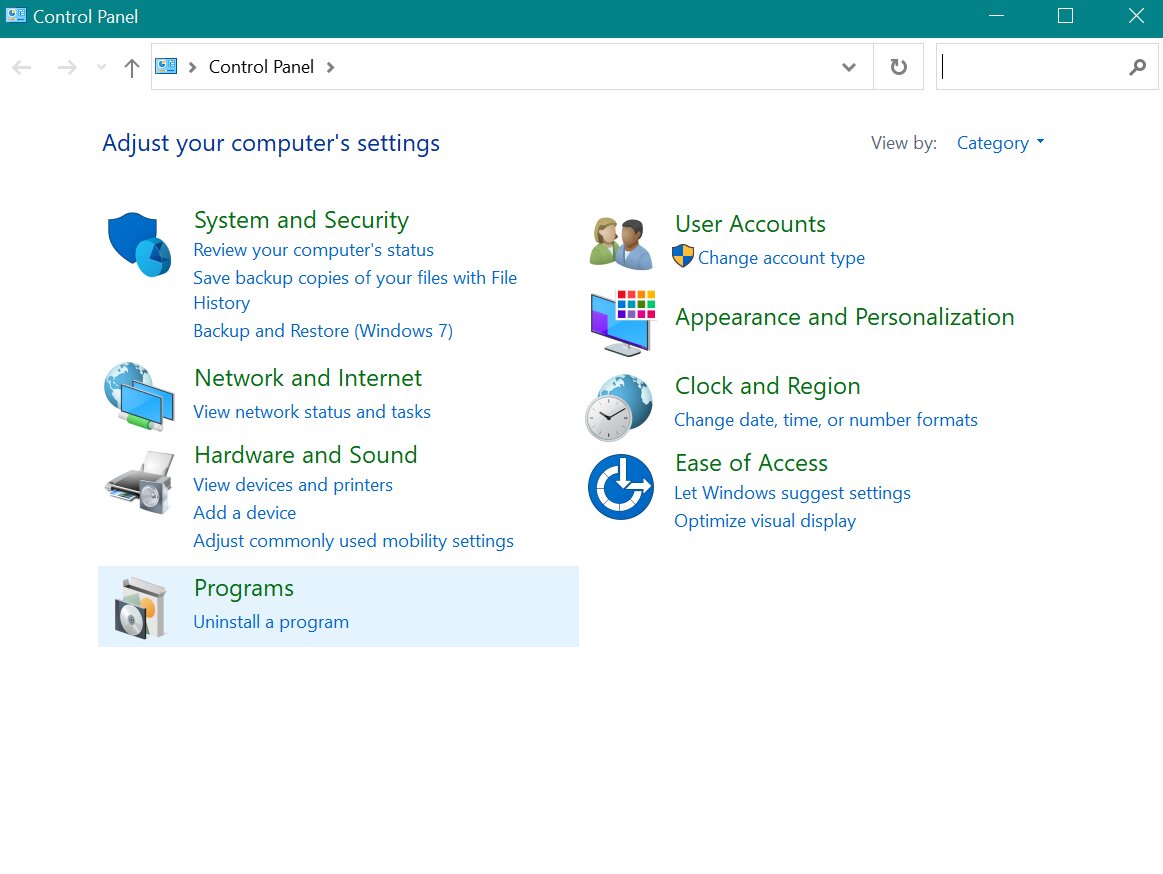Image resolution: width=1163 pixels, height=874 pixels.
Task: Click the Appearance and Personalization monitor icon
Action: [623, 322]
